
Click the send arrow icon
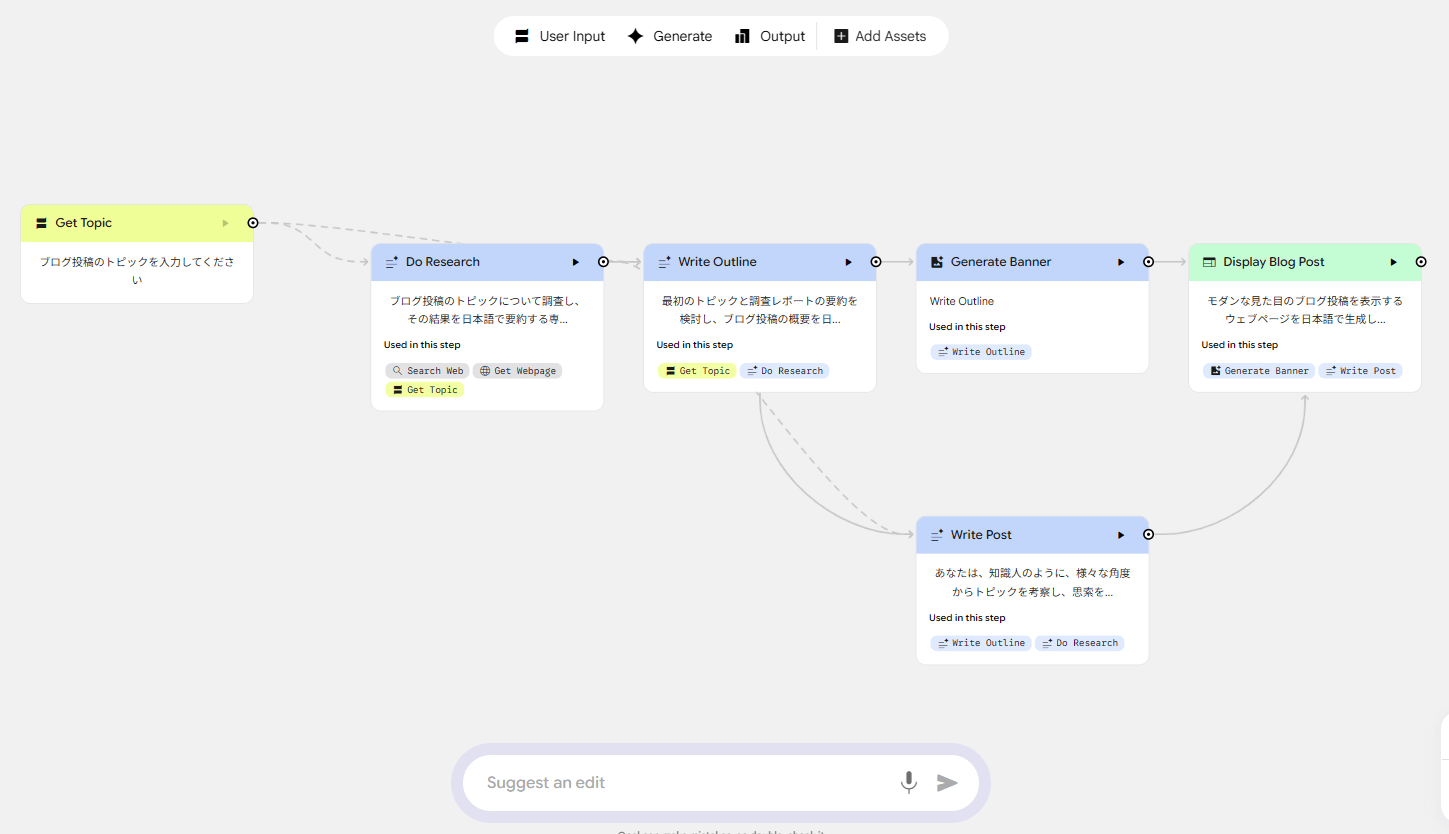click(947, 782)
